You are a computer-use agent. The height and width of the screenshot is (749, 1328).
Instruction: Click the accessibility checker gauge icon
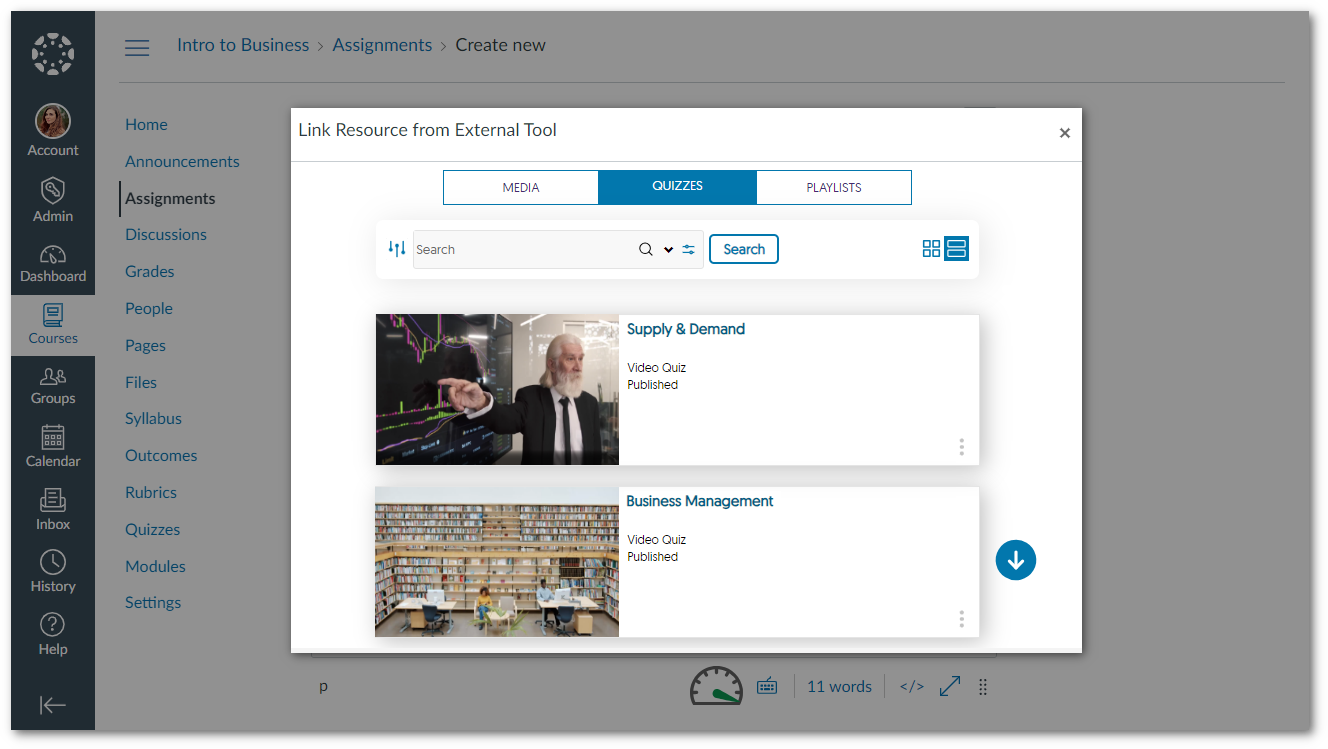(716, 686)
